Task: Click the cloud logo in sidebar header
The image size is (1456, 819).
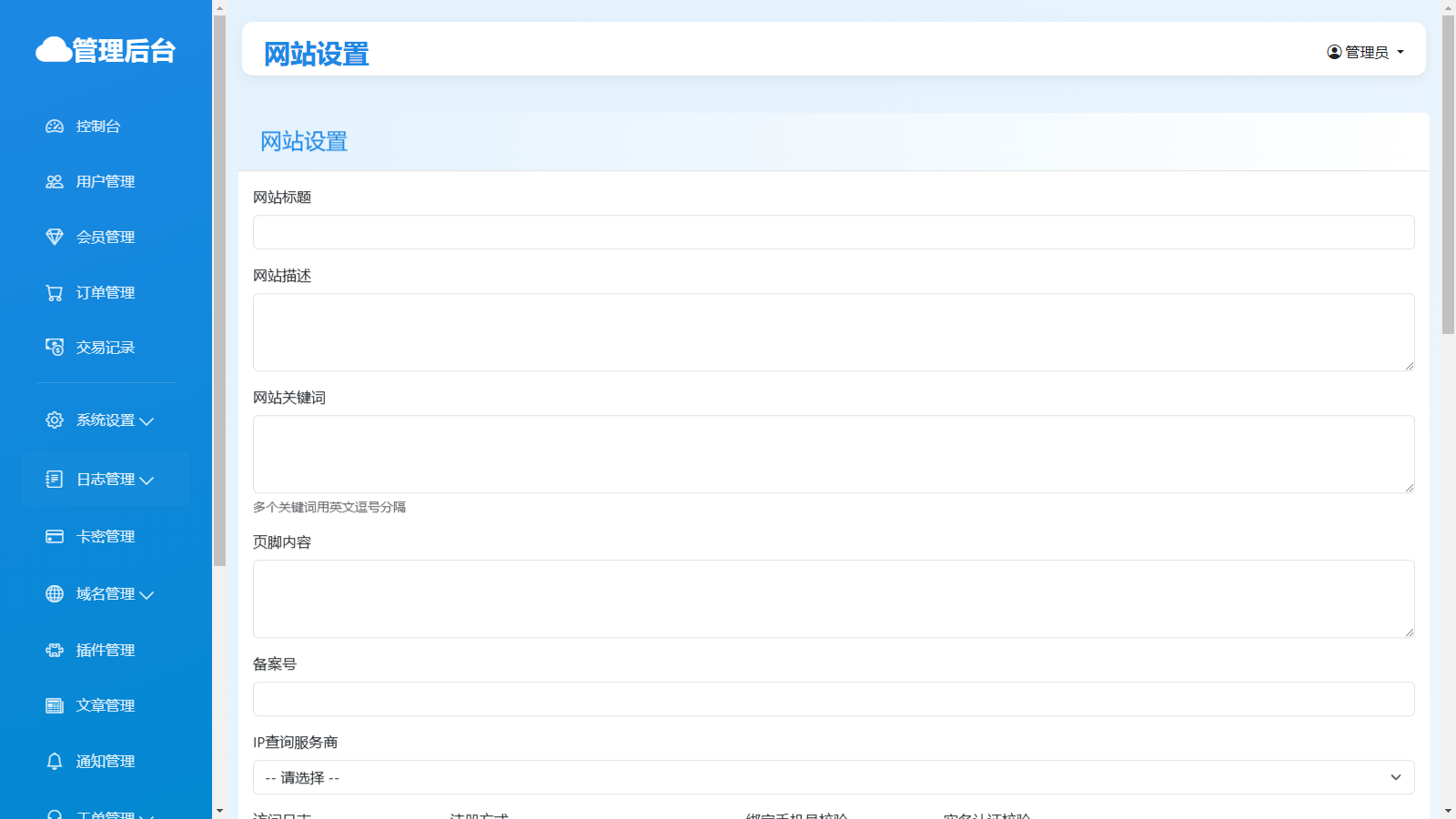Action: pyautogui.click(x=54, y=50)
